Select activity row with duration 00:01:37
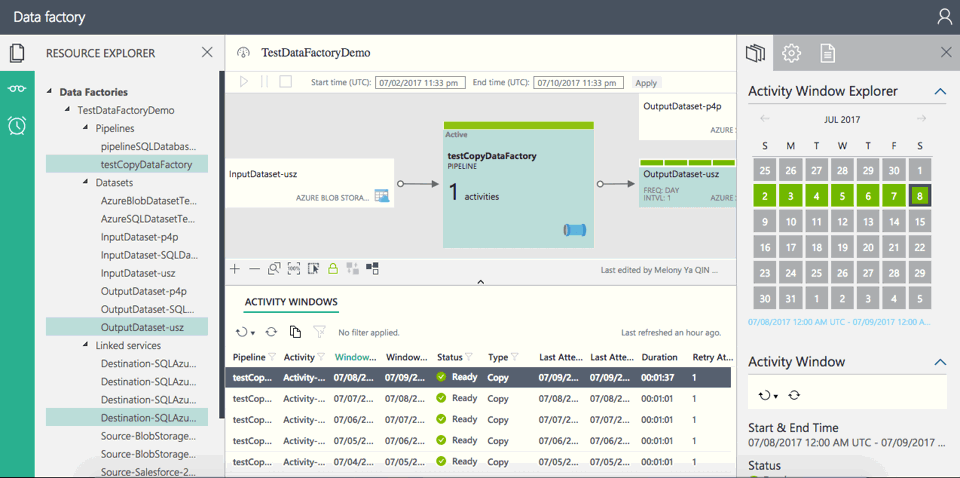 [x=478, y=378]
